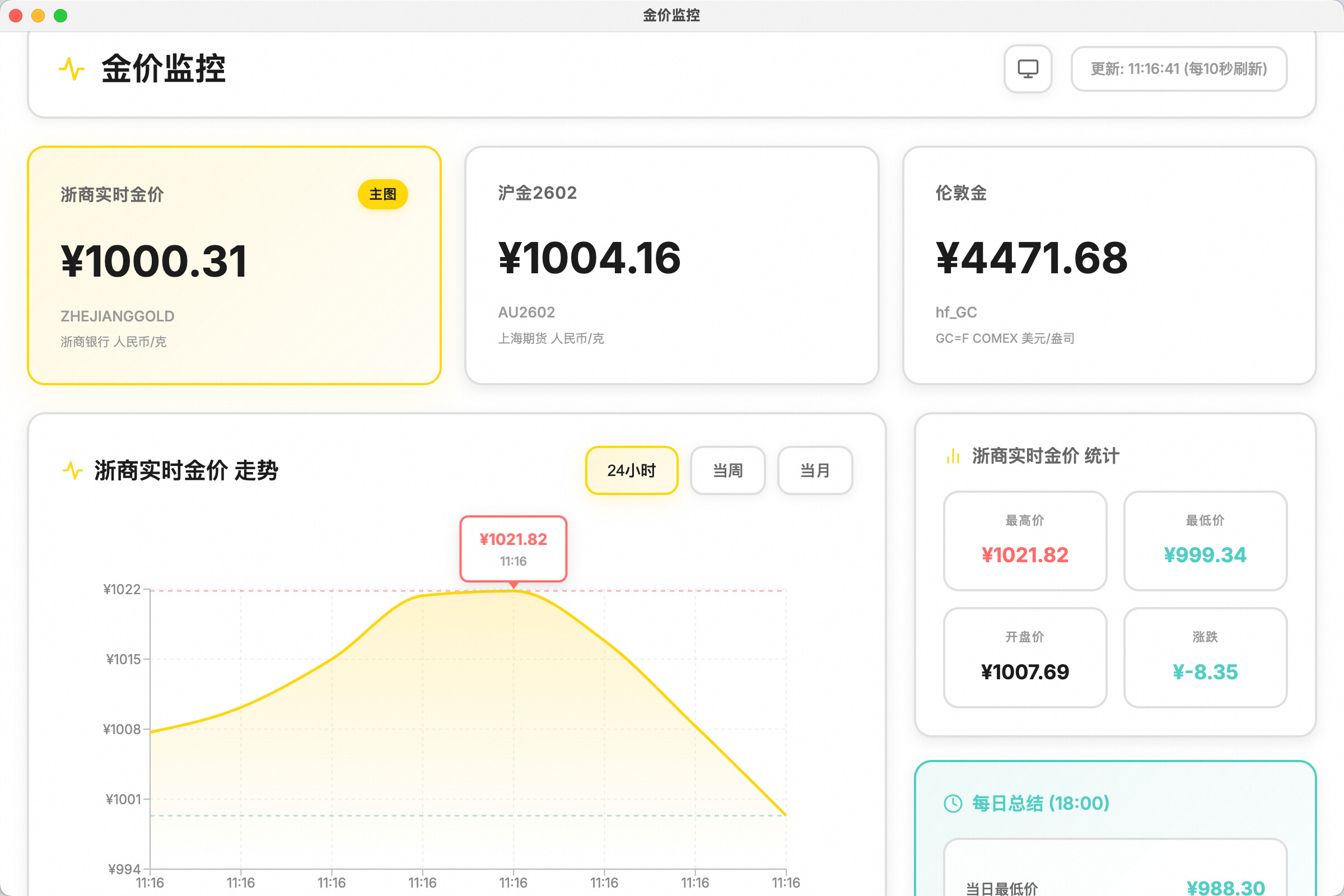Switch chart to 当月 range
This screenshot has height=896, width=1344.
814,470
